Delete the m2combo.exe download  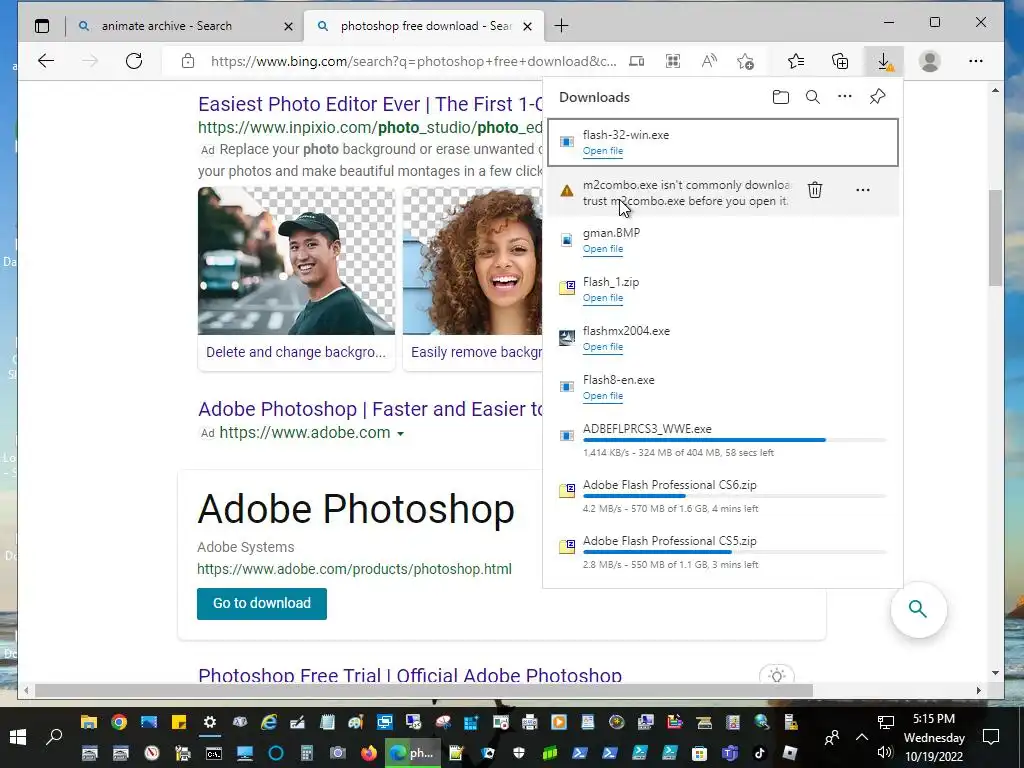[814, 190]
